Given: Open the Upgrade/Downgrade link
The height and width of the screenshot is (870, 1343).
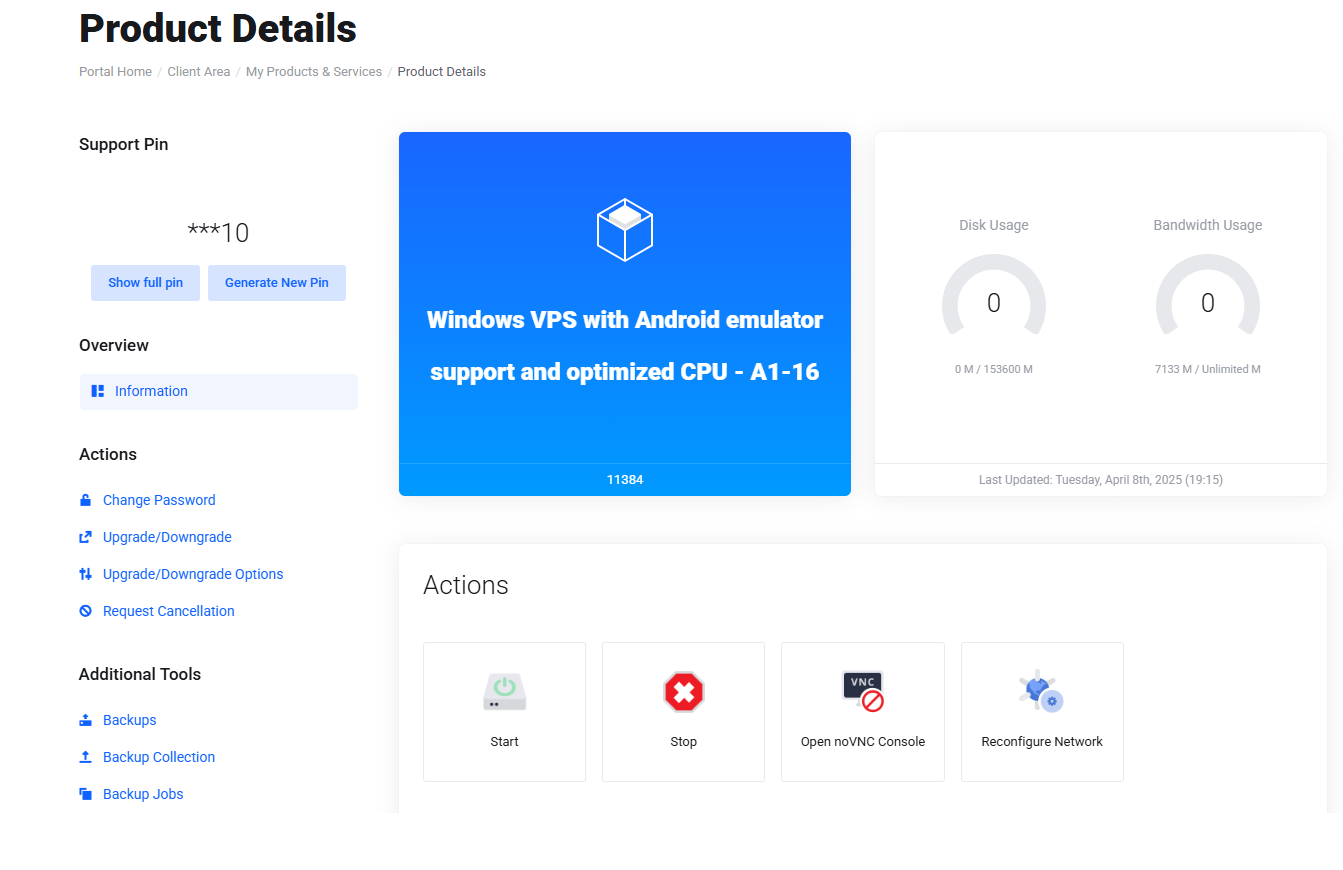Looking at the screenshot, I should pos(167,537).
